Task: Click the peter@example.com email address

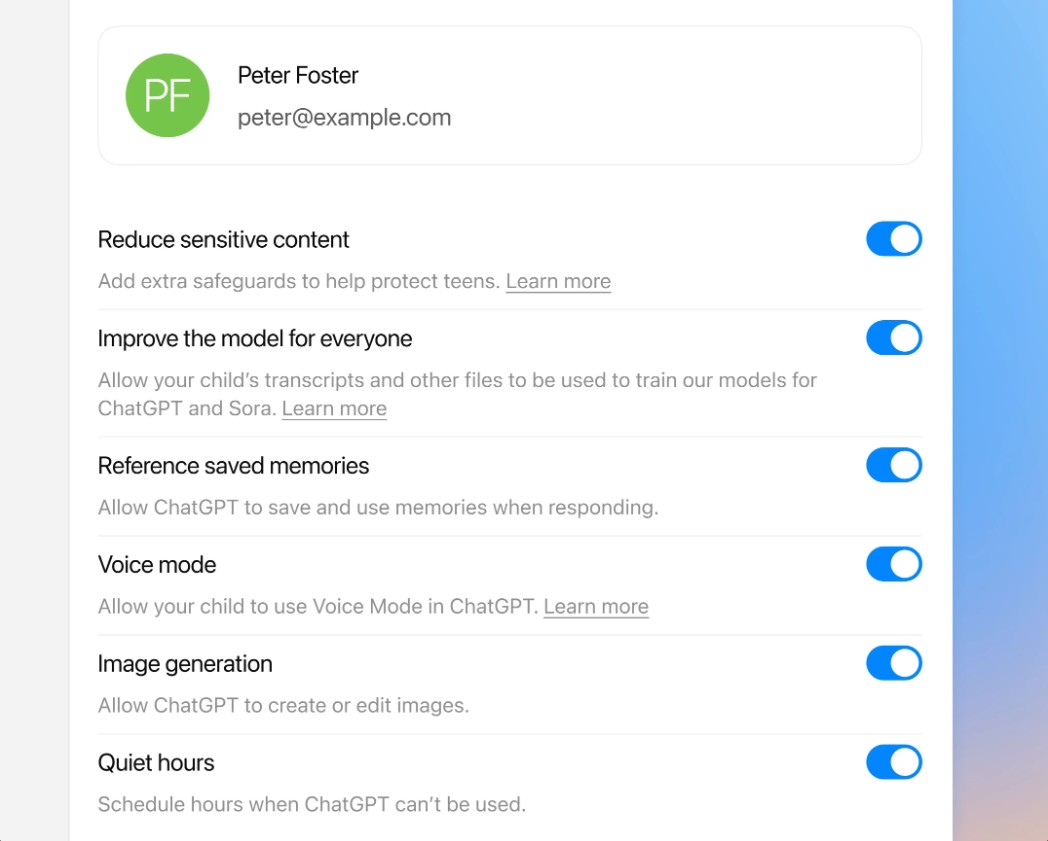Action: click(x=344, y=118)
